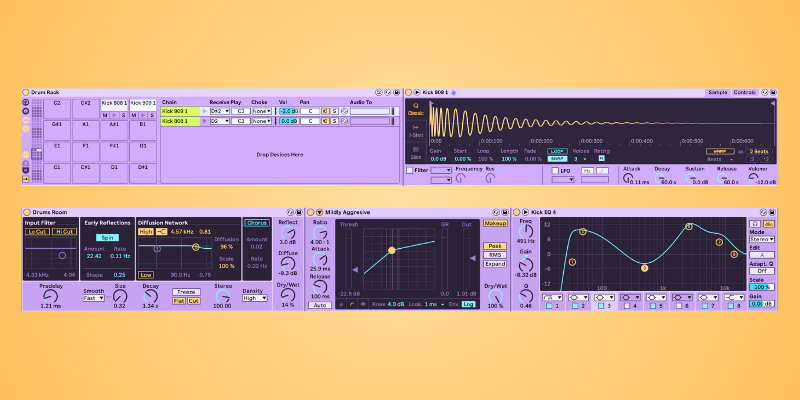Click compressor threshold breakpoint handle
The height and width of the screenshot is (400, 800).
coord(391,251)
